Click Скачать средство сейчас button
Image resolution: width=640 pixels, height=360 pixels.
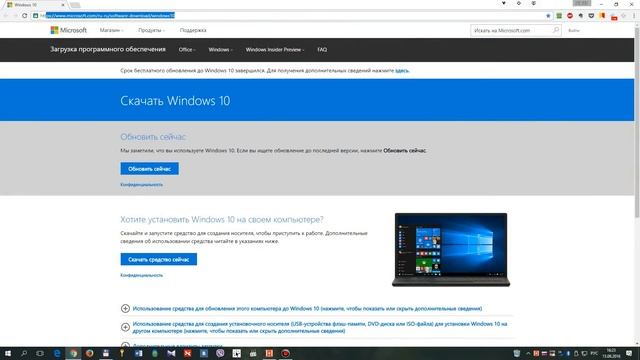(x=158, y=259)
